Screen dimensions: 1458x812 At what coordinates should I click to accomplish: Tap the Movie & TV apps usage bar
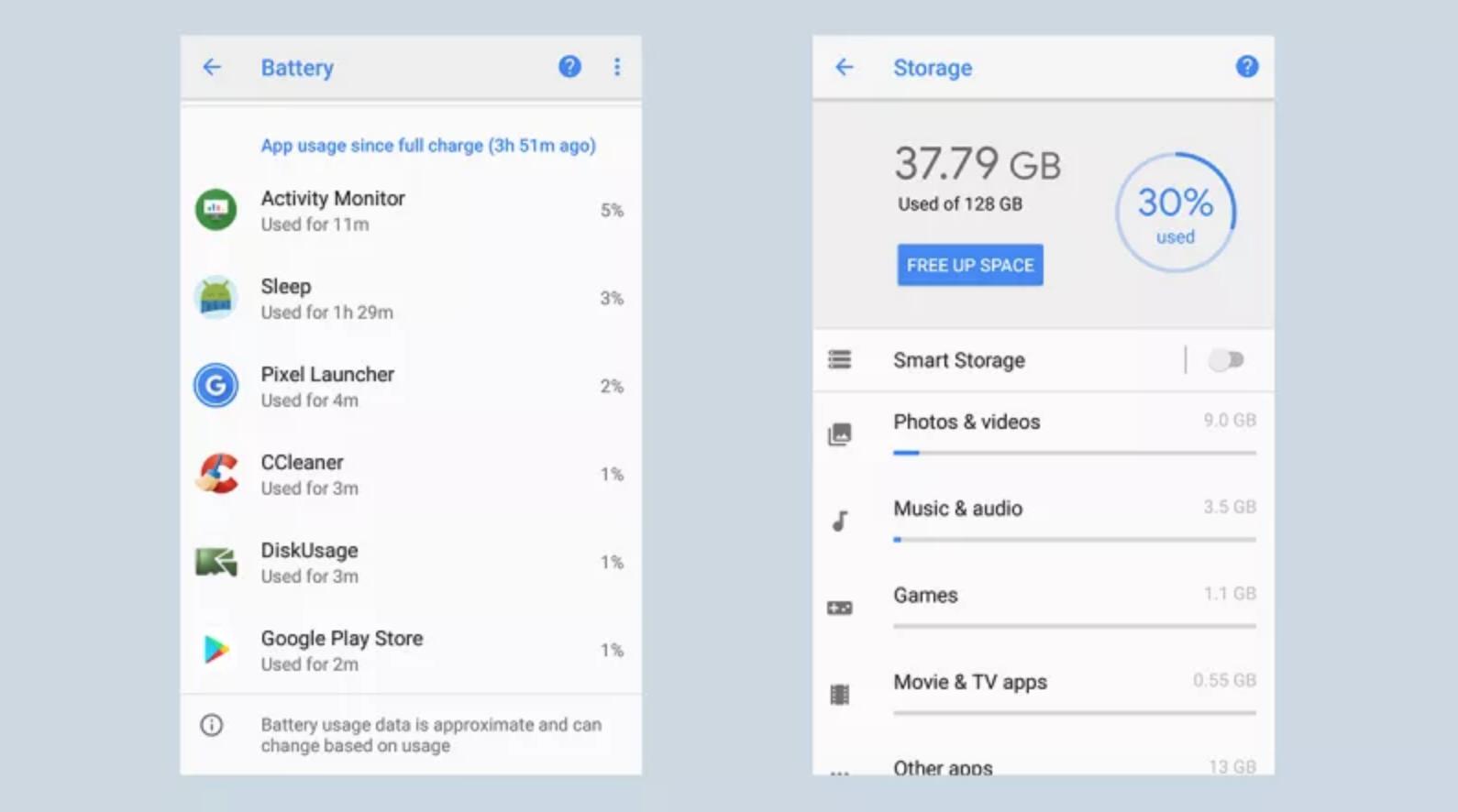pos(1075,713)
